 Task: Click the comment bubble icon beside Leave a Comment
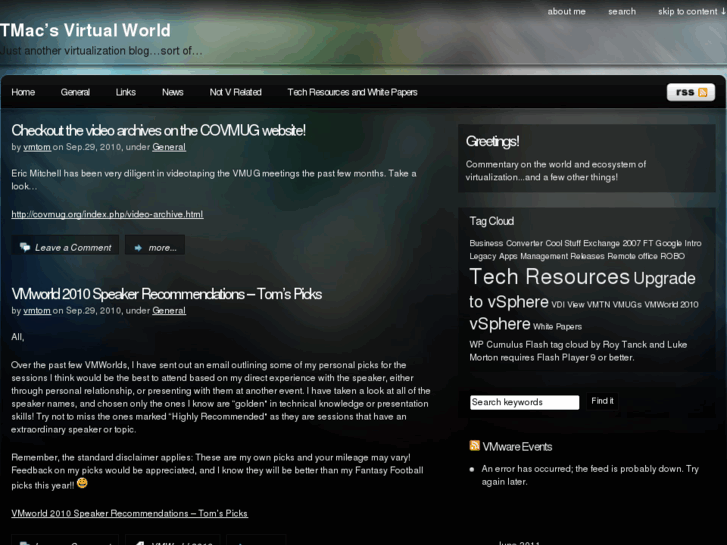[x=25, y=247]
